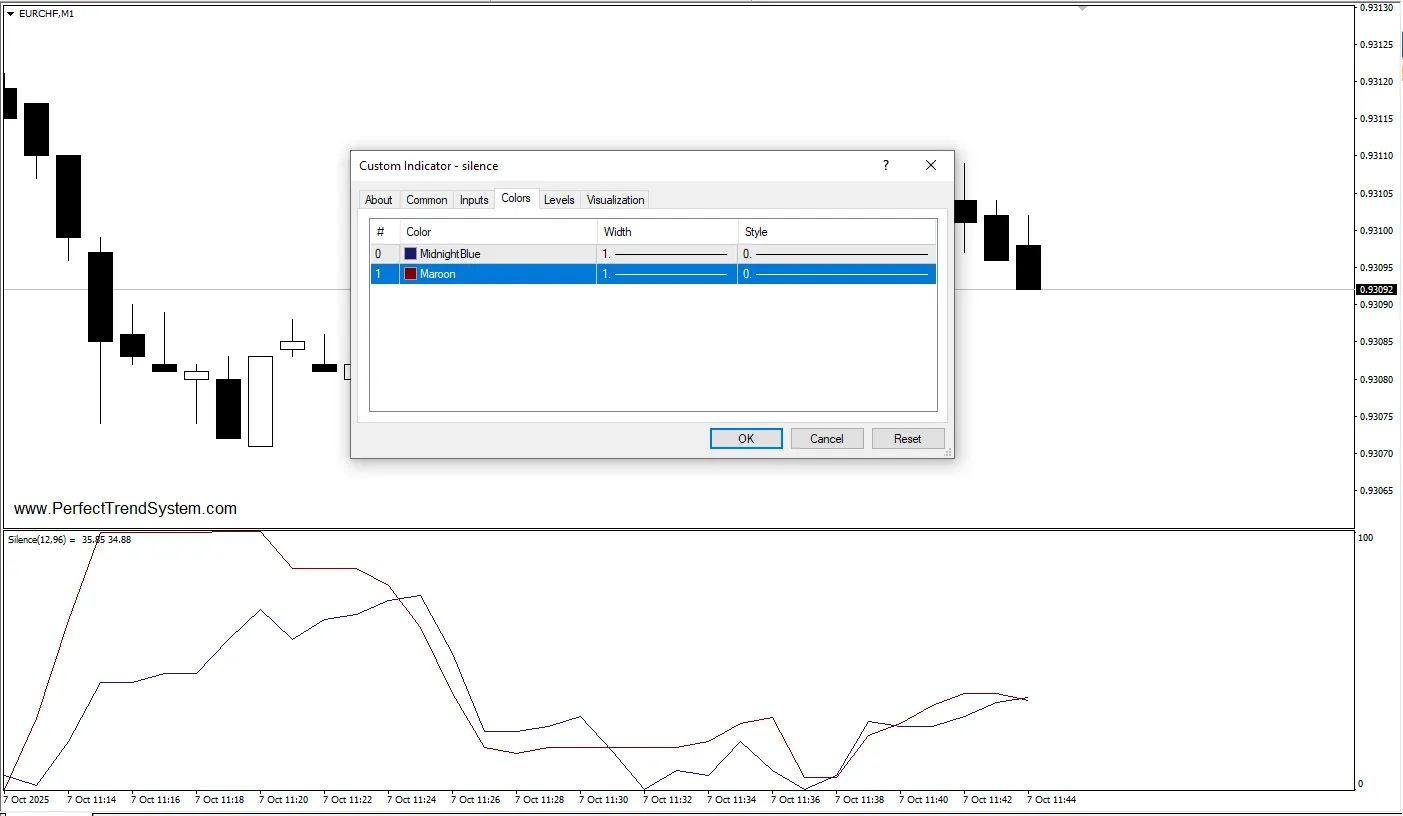The image size is (1403, 816).
Task: Pick the MidnightBlue color swatch
Action: pos(411,254)
